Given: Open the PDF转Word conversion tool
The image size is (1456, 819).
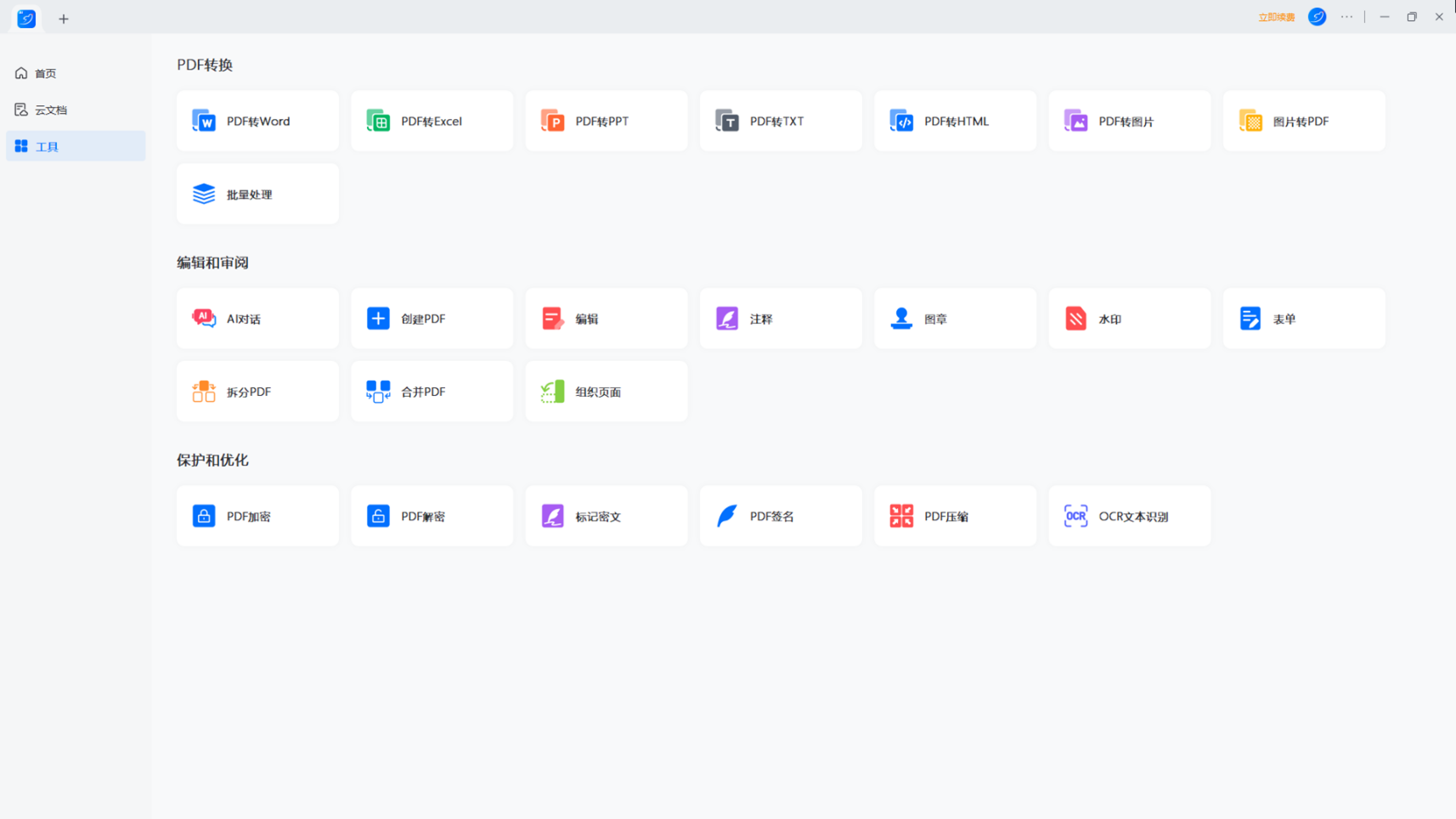Looking at the screenshot, I should coord(257,121).
